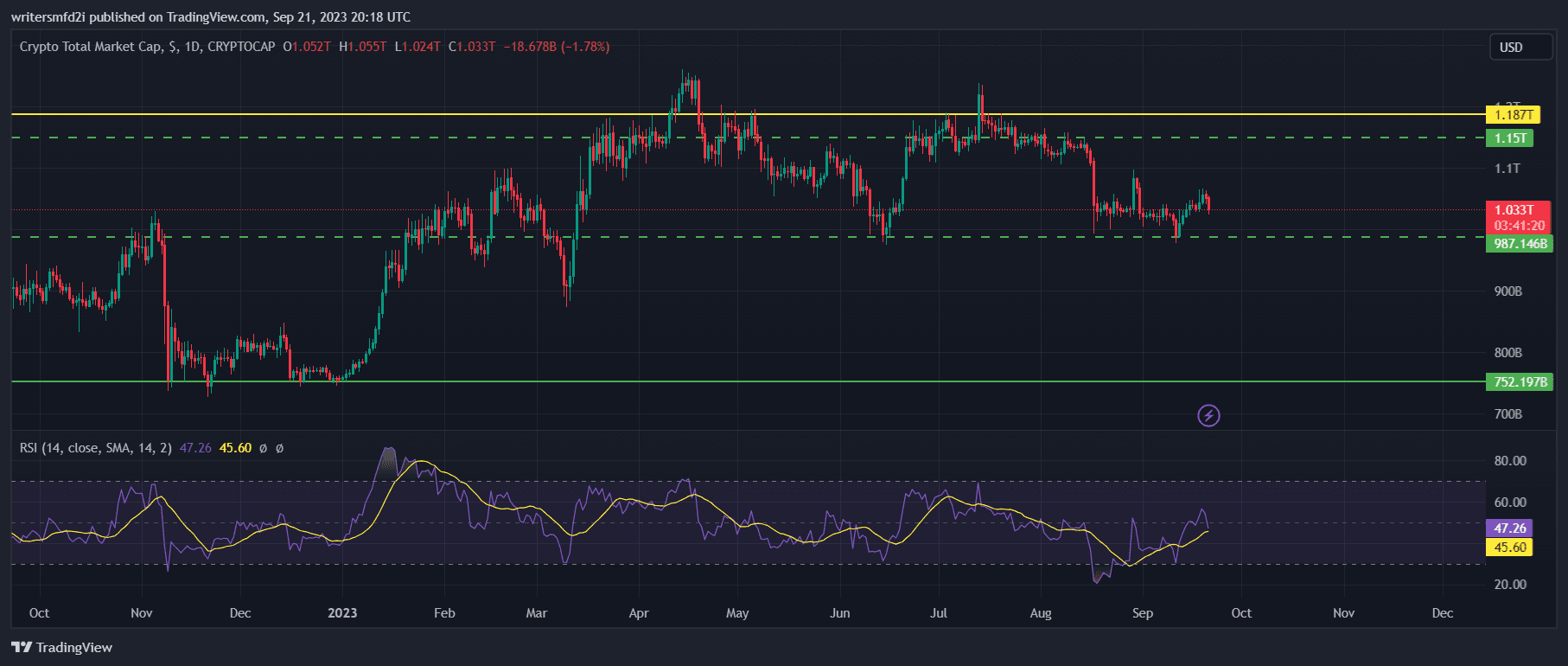1568x666 pixels.
Task: Select the green 1.15T price label
Action: point(1509,138)
